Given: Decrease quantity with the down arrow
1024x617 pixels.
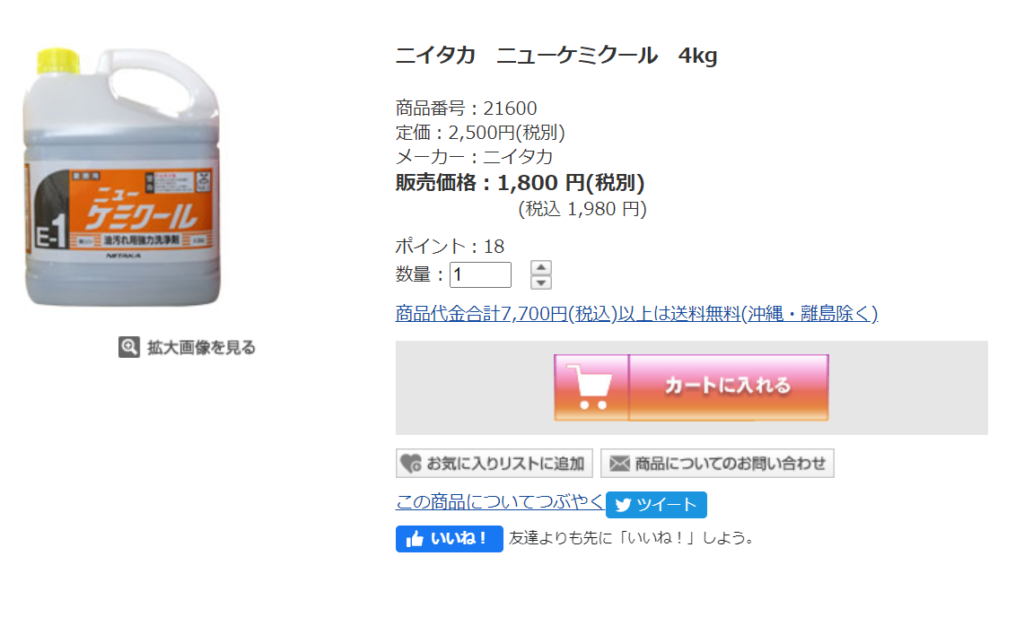Looking at the screenshot, I should (x=541, y=282).
